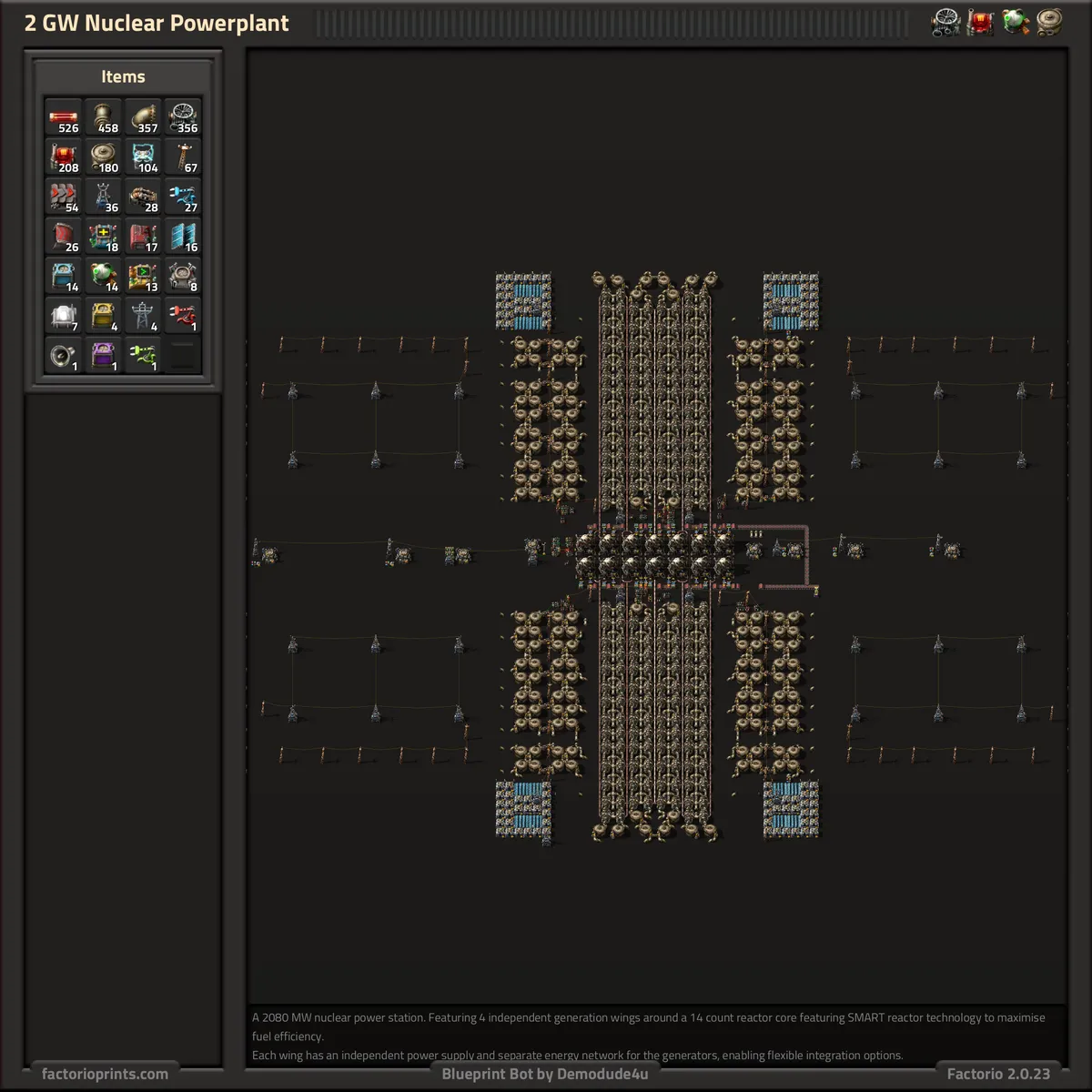Select the gray roboport item showing 8
Image resolution: width=1092 pixels, height=1092 pixels.
click(183, 277)
